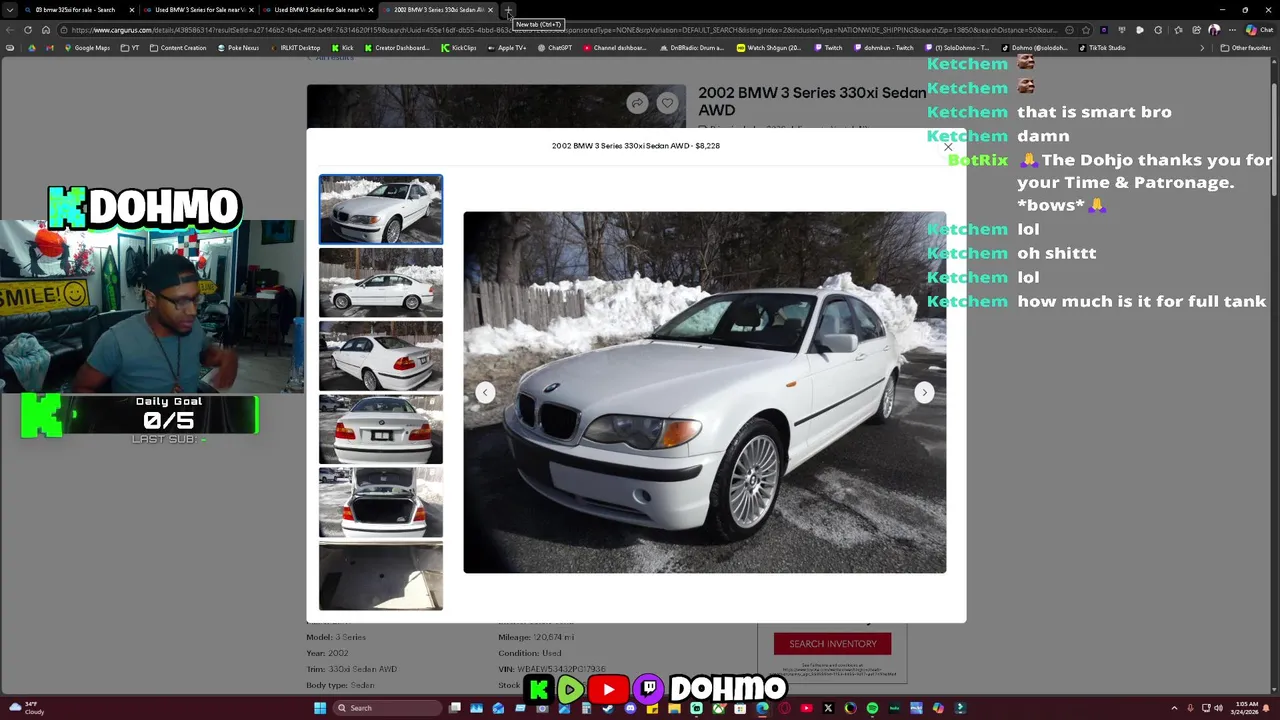Image resolution: width=1280 pixels, height=720 pixels.
Task: Open the IRLKIT Desktop bookmark
Action: 296,48
